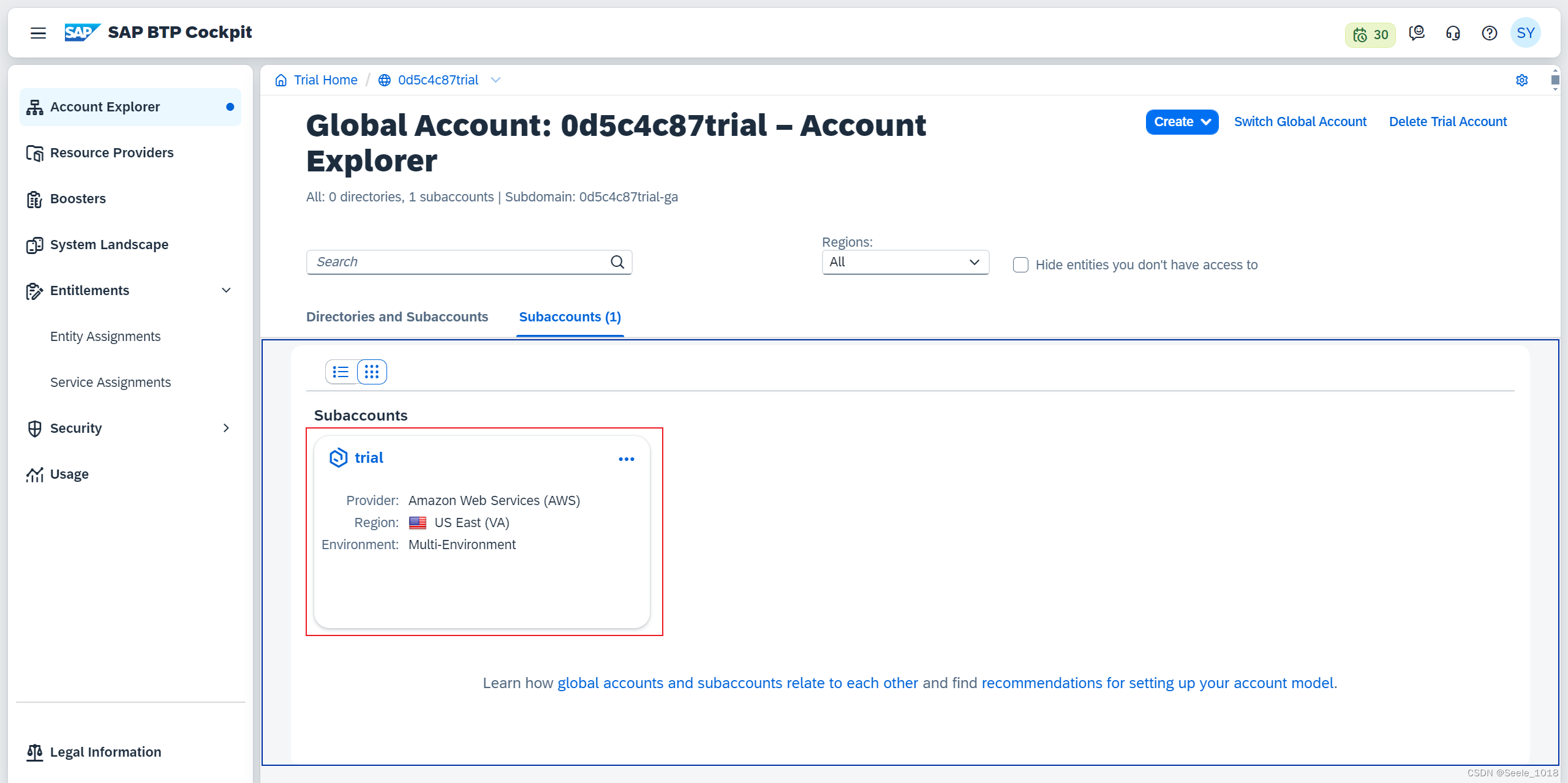Screen dimensions: 1568x783
Task: Click the Resource Providers icon
Action: click(x=35, y=153)
